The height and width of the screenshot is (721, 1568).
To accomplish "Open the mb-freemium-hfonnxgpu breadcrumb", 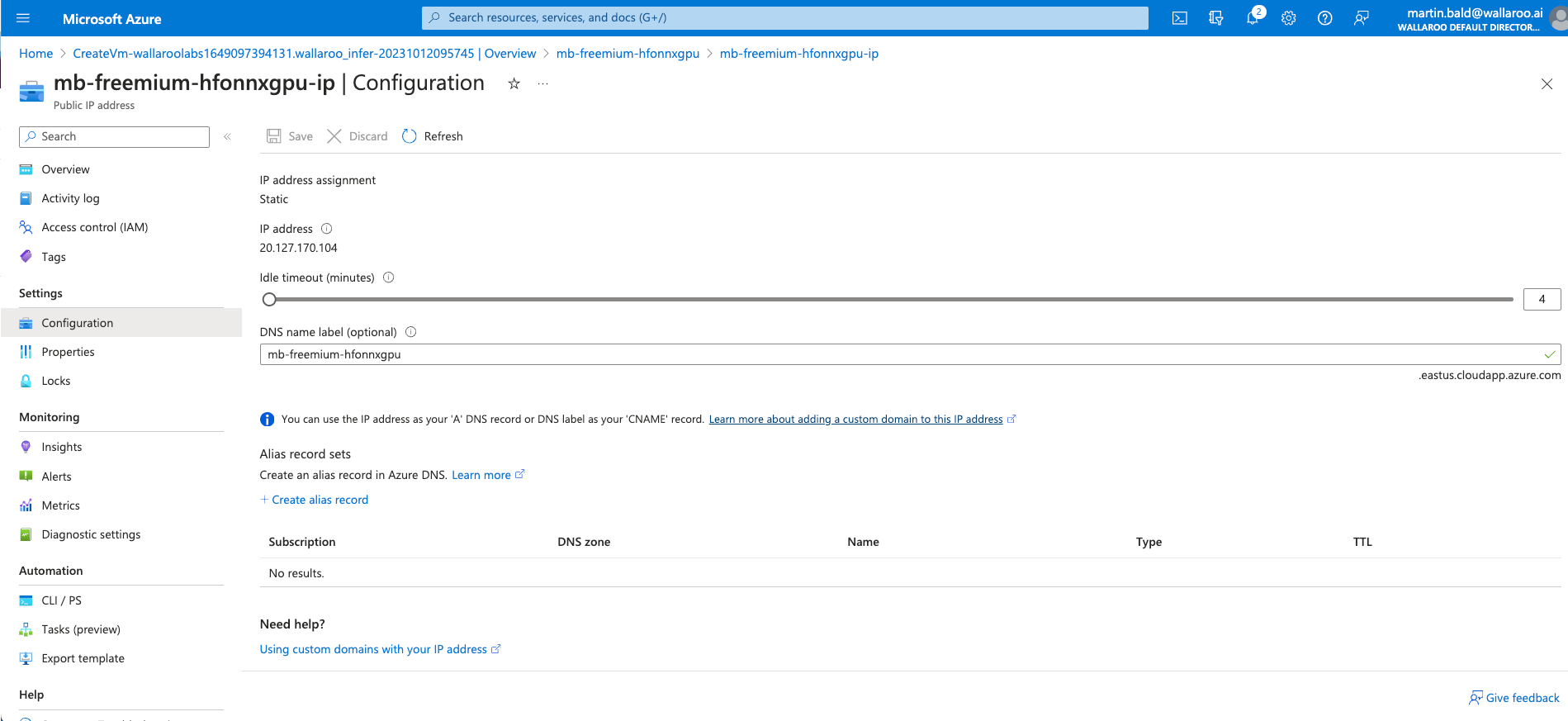I will [x=628, y=54].
